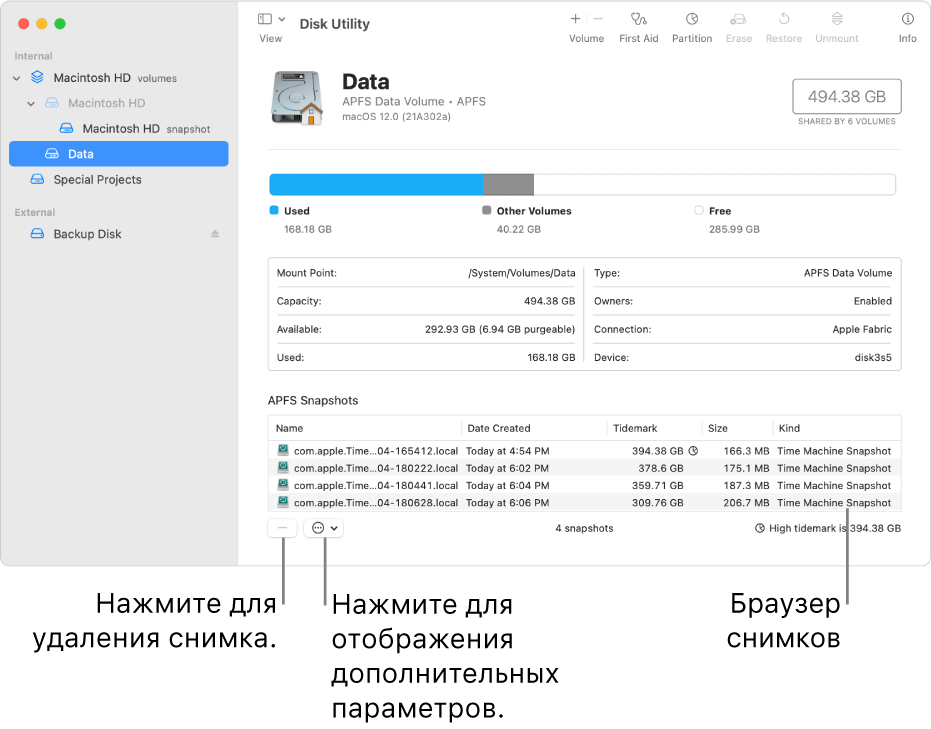The image size is (931, 729).
Task: Select Special Projects volume in sidebar
Action: [119, 179]
